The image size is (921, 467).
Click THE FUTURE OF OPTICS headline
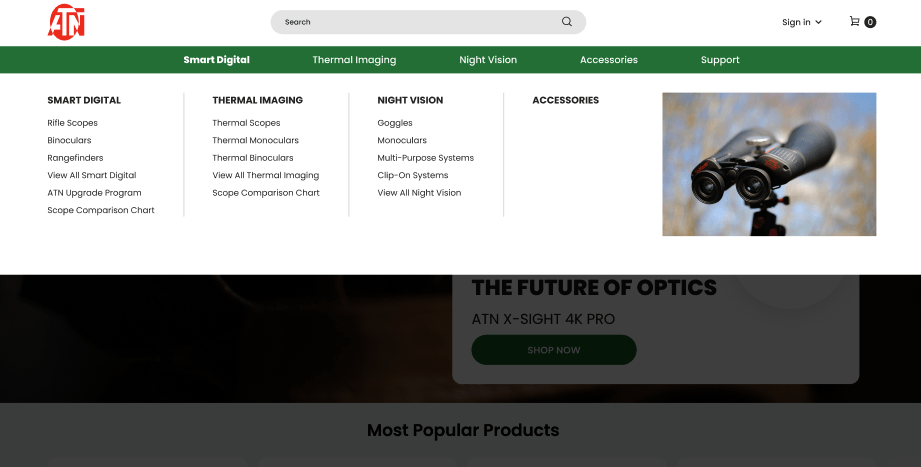click(594, 288)
